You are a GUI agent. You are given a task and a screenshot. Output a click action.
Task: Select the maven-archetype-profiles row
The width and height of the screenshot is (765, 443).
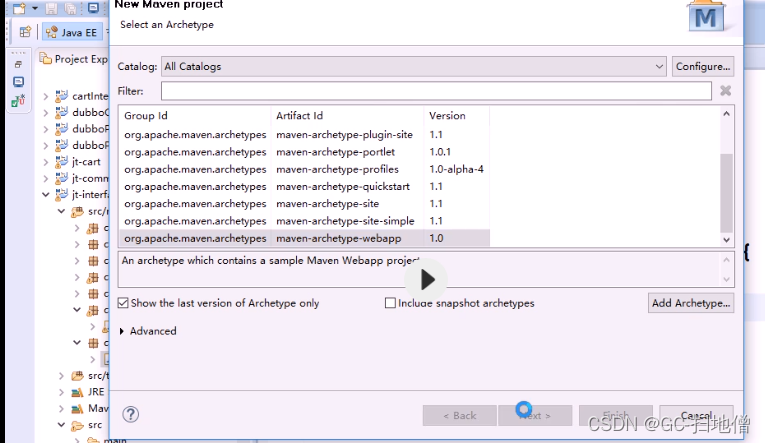304,169
